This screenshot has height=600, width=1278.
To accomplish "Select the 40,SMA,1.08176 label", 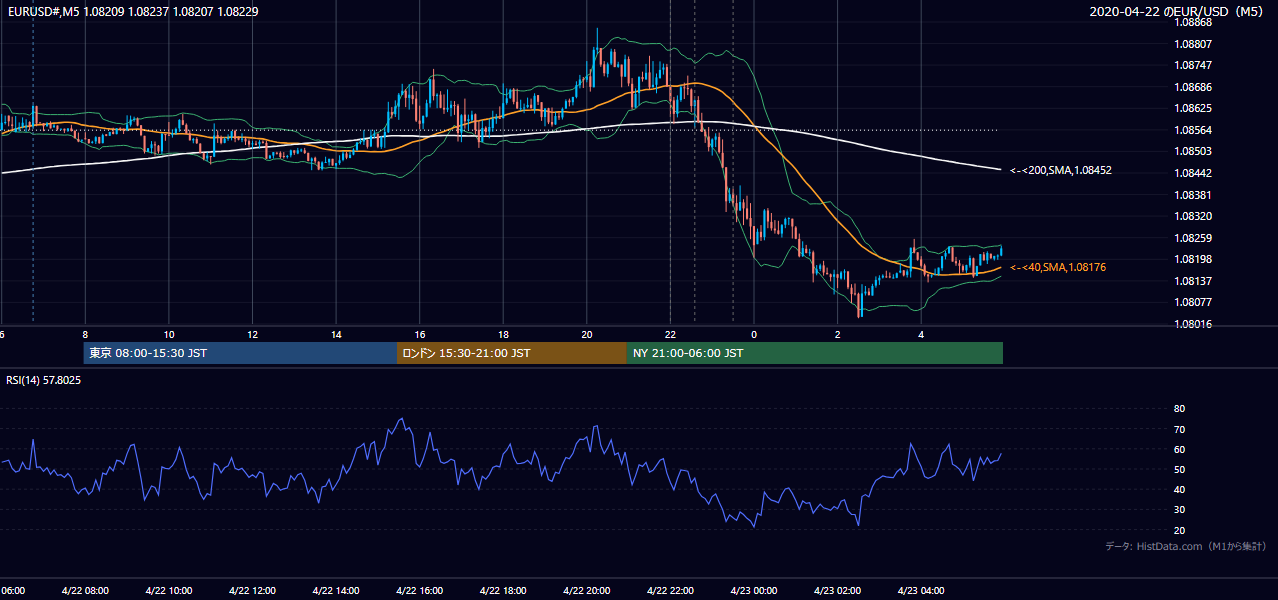I will 1058,268.
